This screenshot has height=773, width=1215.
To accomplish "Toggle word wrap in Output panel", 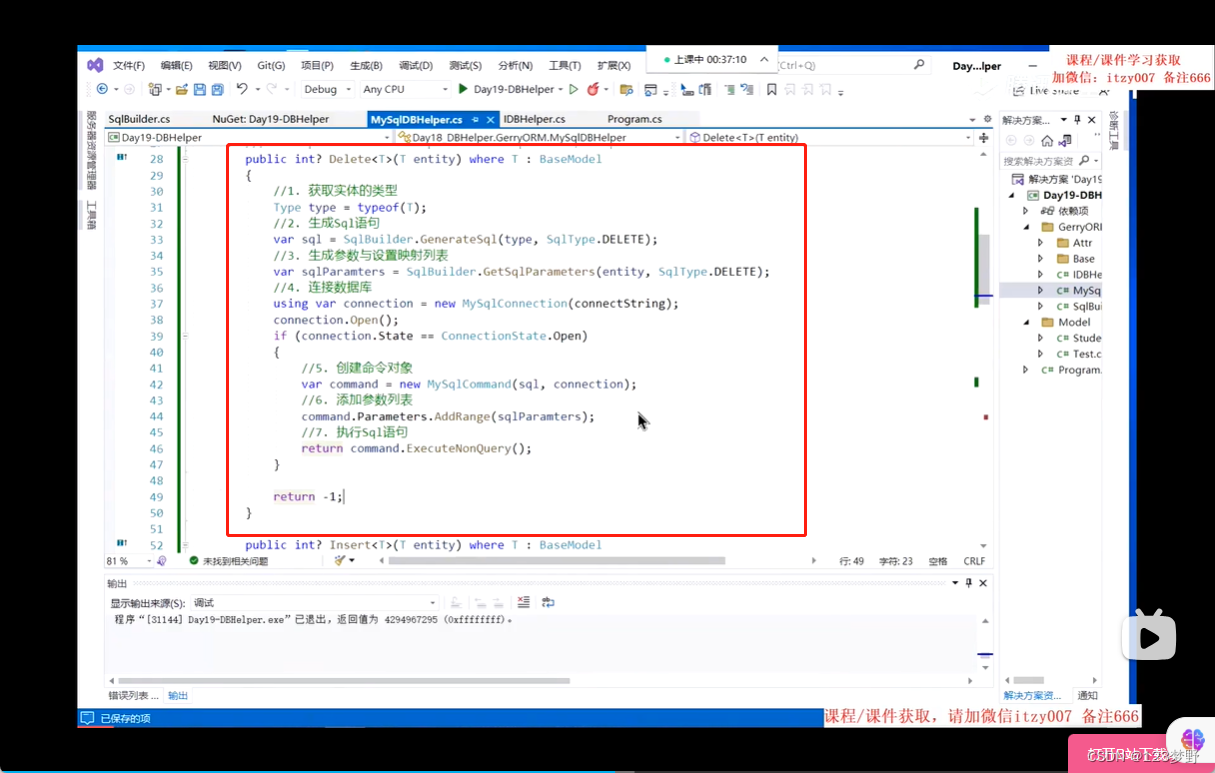I will (x=548, y=602).
